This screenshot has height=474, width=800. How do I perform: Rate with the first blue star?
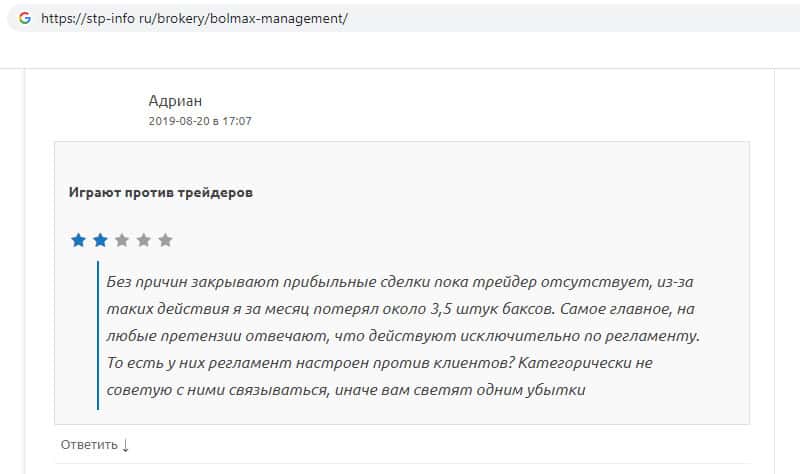point(78,240)
